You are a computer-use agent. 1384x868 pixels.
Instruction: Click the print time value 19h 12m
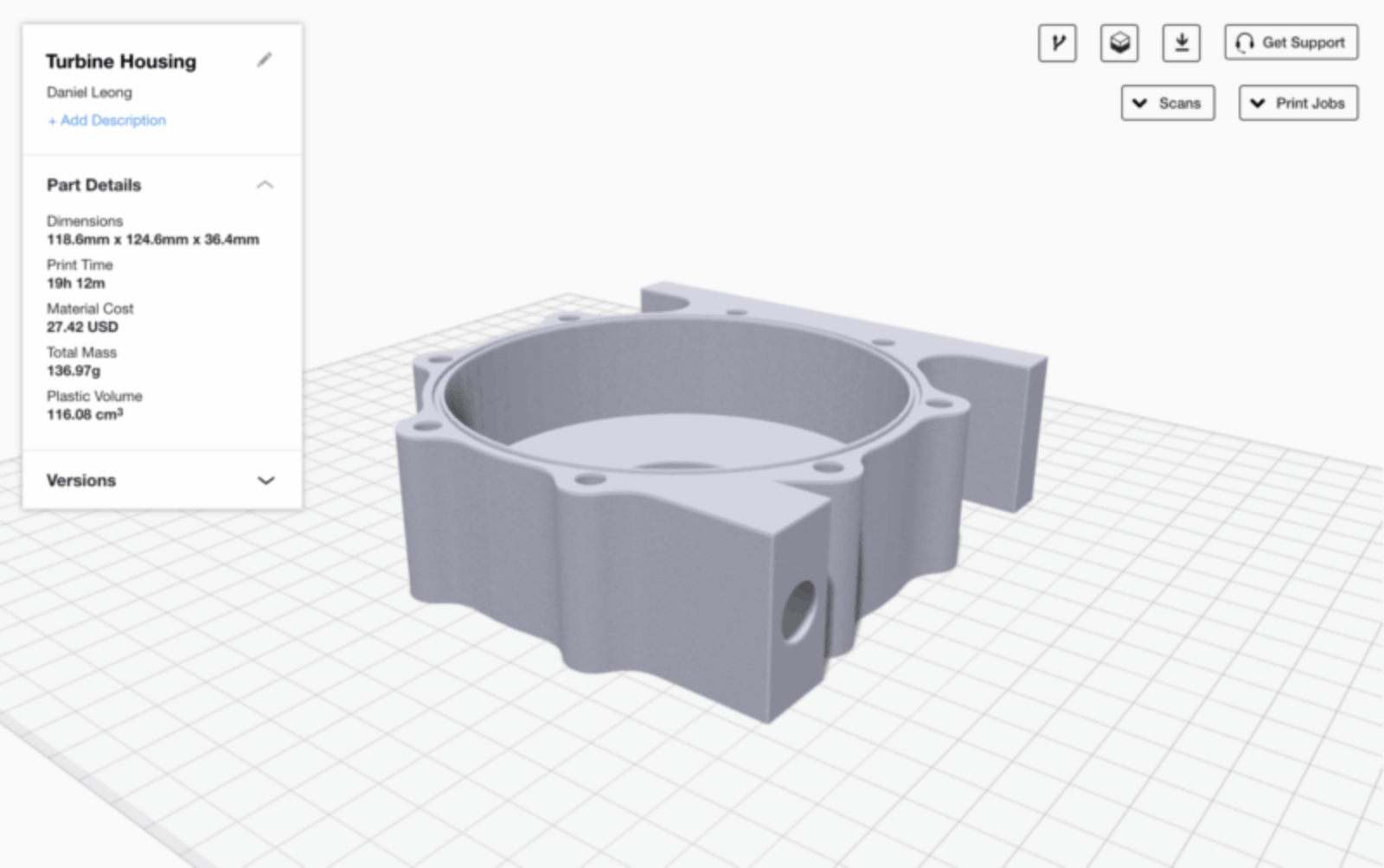click(76, 284)
